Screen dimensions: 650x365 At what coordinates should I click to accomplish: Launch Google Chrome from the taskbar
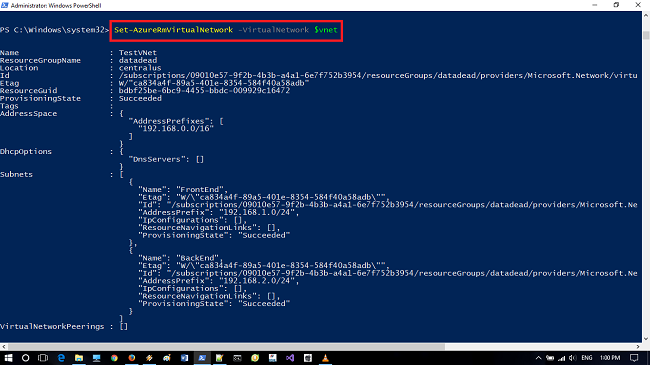point(114,358)
